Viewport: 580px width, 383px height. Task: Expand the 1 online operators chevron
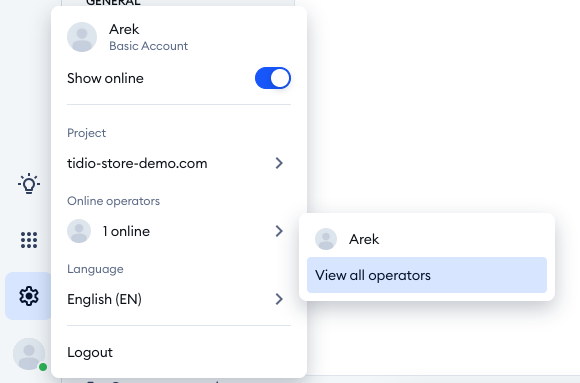pyautogui.click(x=279, y=231)
